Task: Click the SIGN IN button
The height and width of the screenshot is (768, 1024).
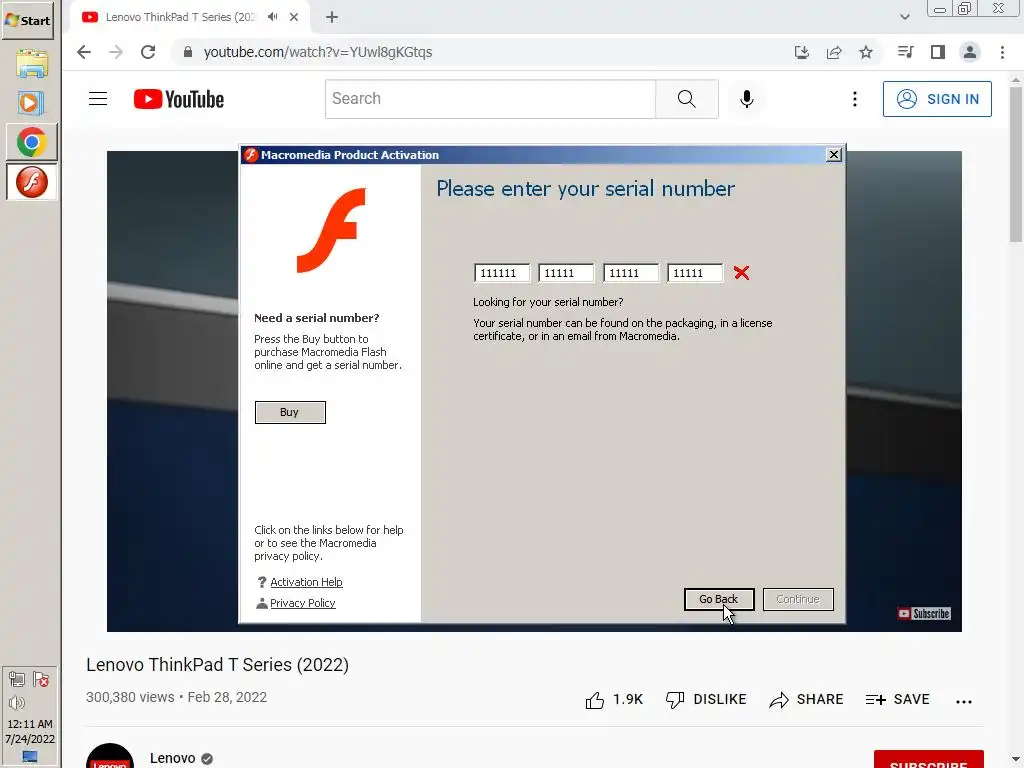Action: click(937, 99)
